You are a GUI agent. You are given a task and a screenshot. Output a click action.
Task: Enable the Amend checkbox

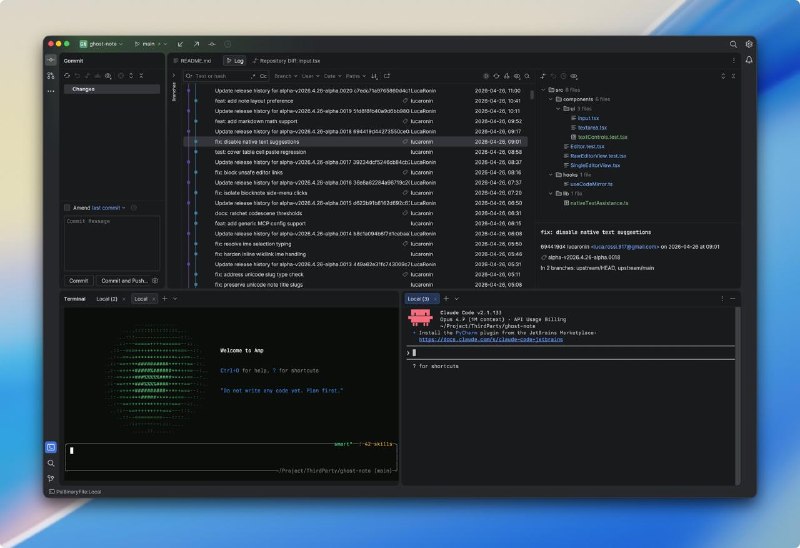pos(67,208)
